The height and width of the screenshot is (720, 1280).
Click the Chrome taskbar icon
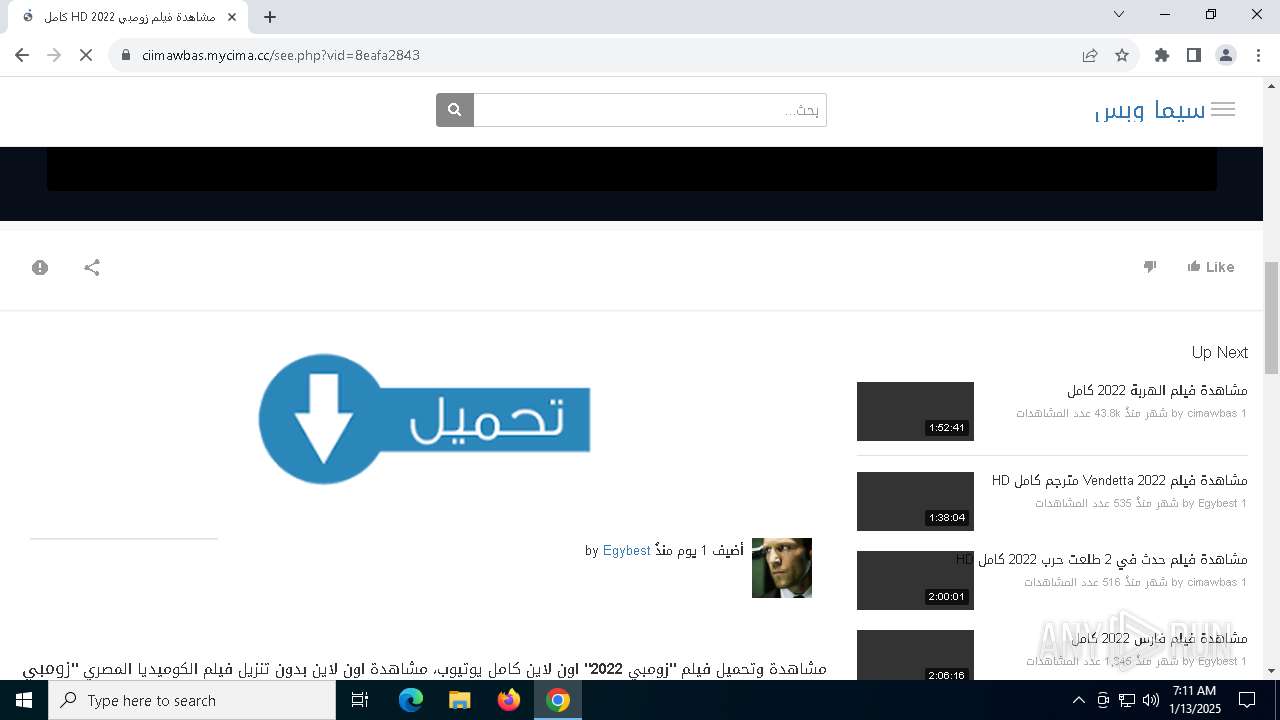tap(558, 700)
